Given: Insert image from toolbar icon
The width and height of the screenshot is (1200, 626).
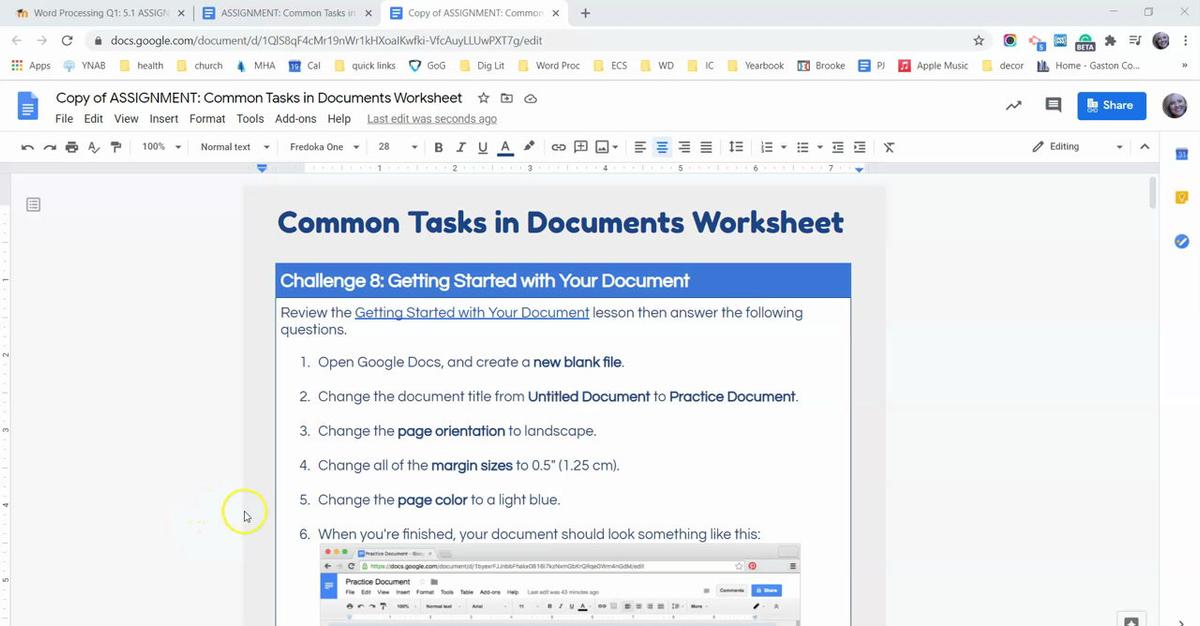Looking at the screenshot, I should [x=602, y=147].
